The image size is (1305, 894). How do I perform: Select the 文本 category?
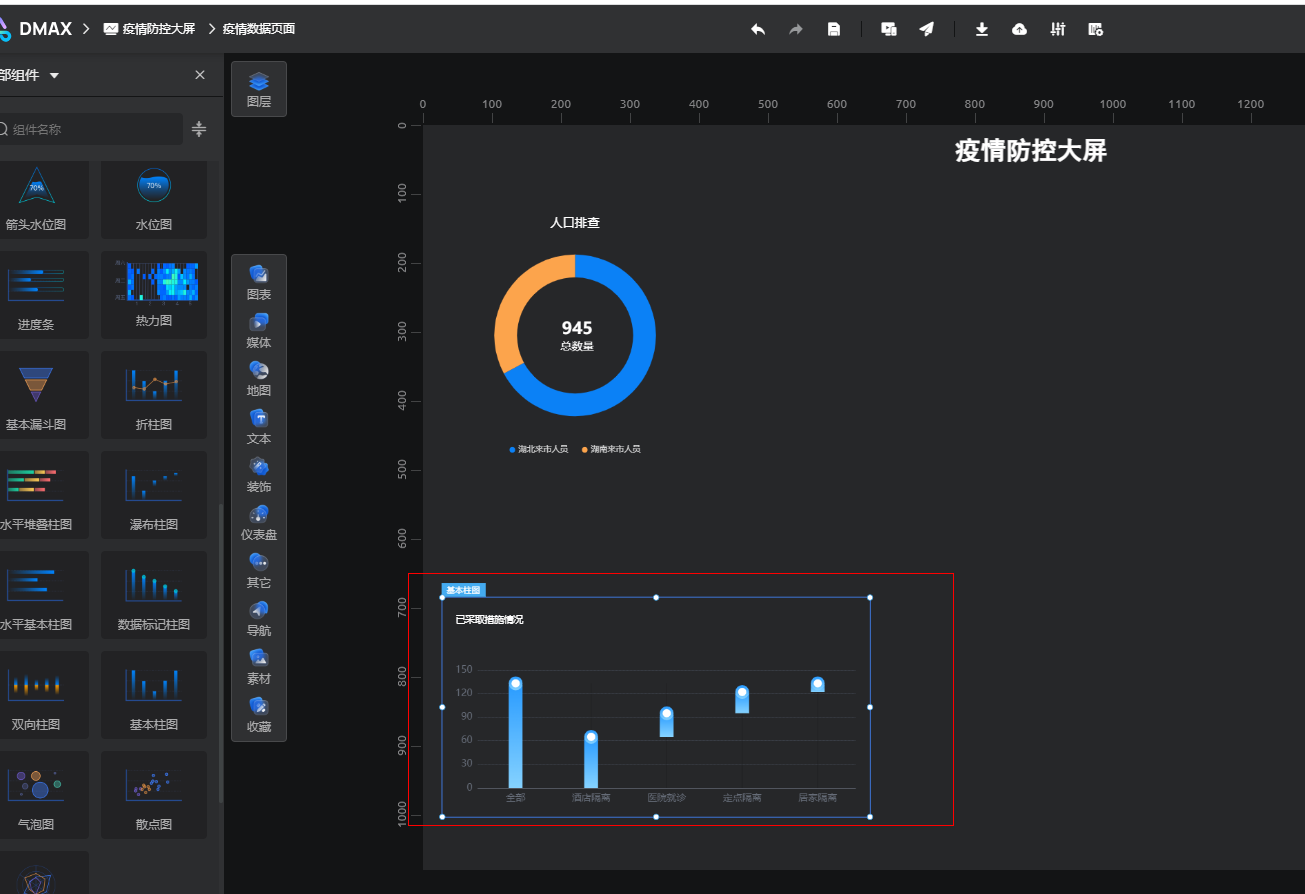tap(259, 427)
